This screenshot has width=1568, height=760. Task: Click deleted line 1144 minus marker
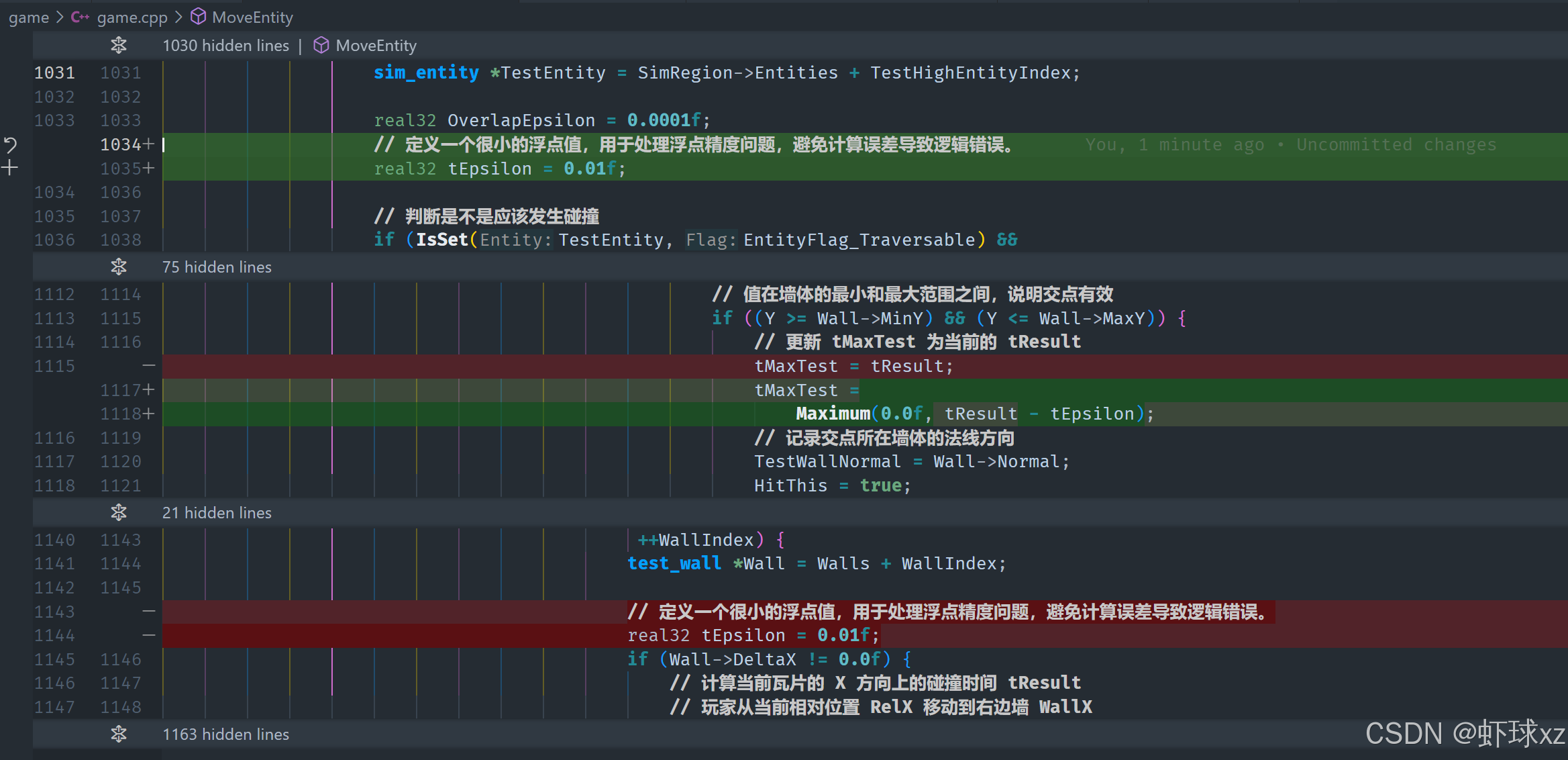[x=149, y=635]
